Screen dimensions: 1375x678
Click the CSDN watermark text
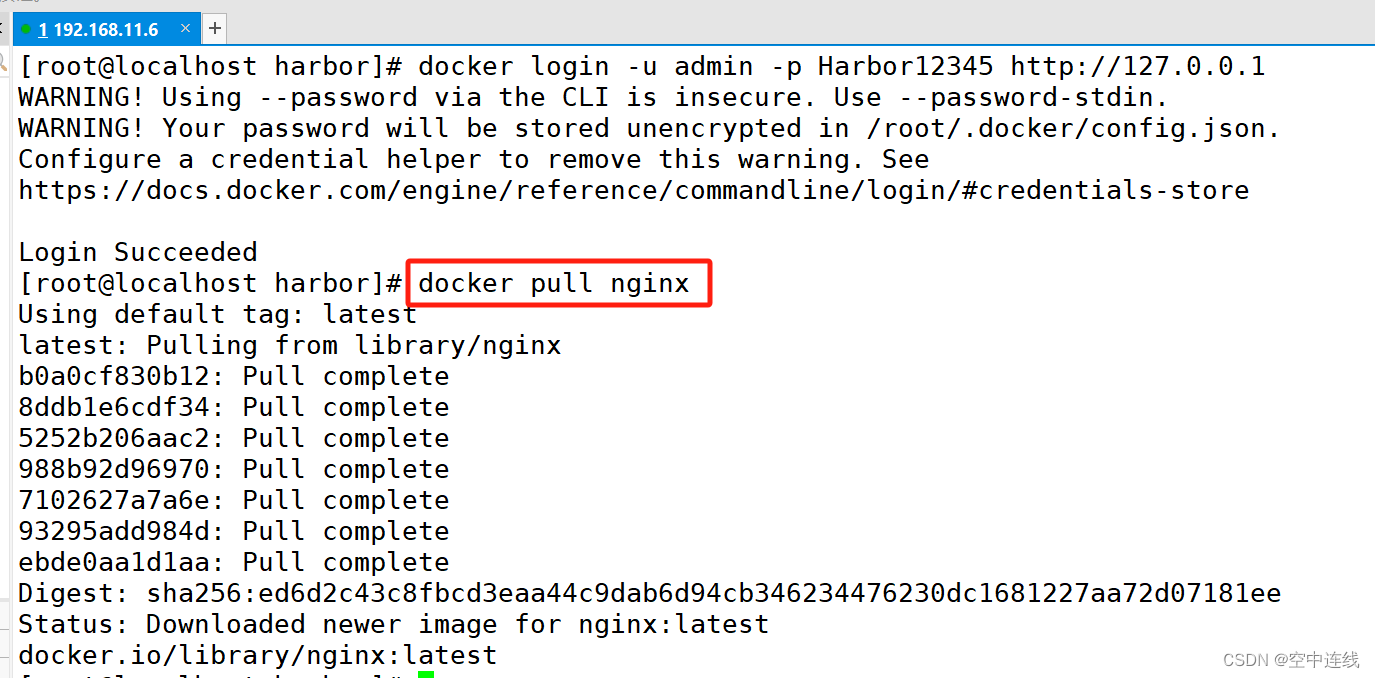pos(1290,660)
